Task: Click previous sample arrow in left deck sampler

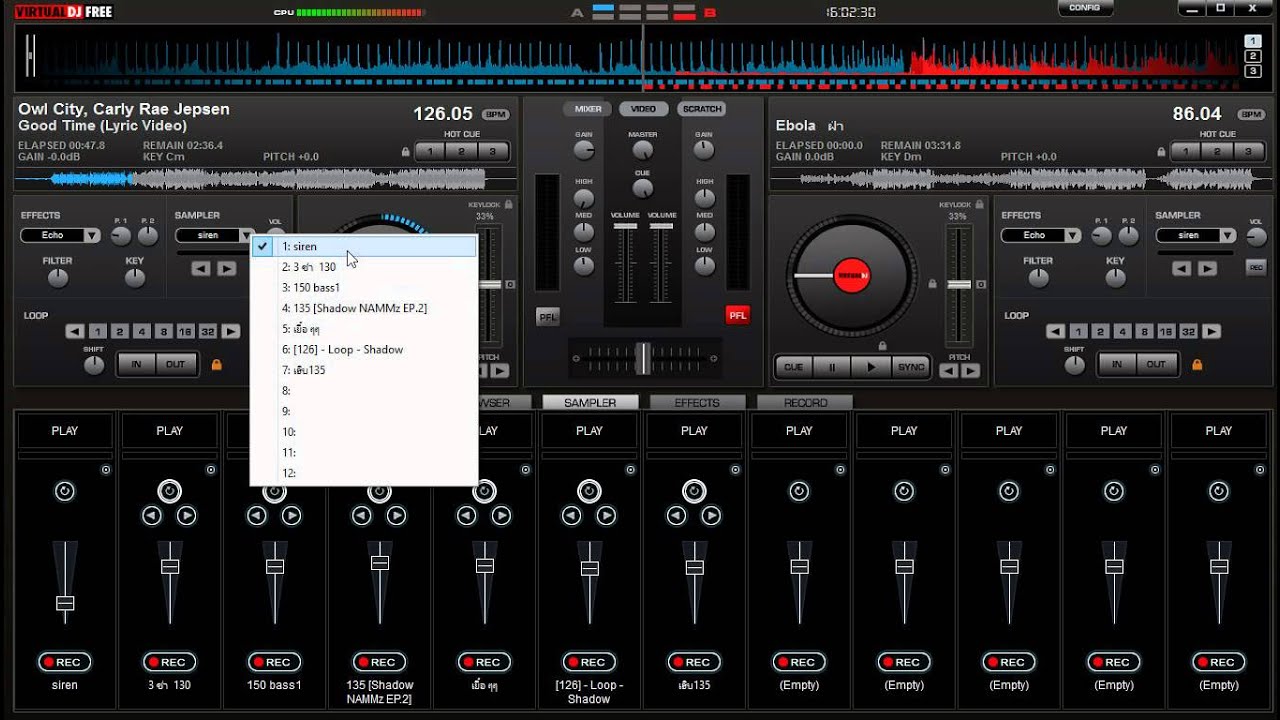Action: point(201,268)
